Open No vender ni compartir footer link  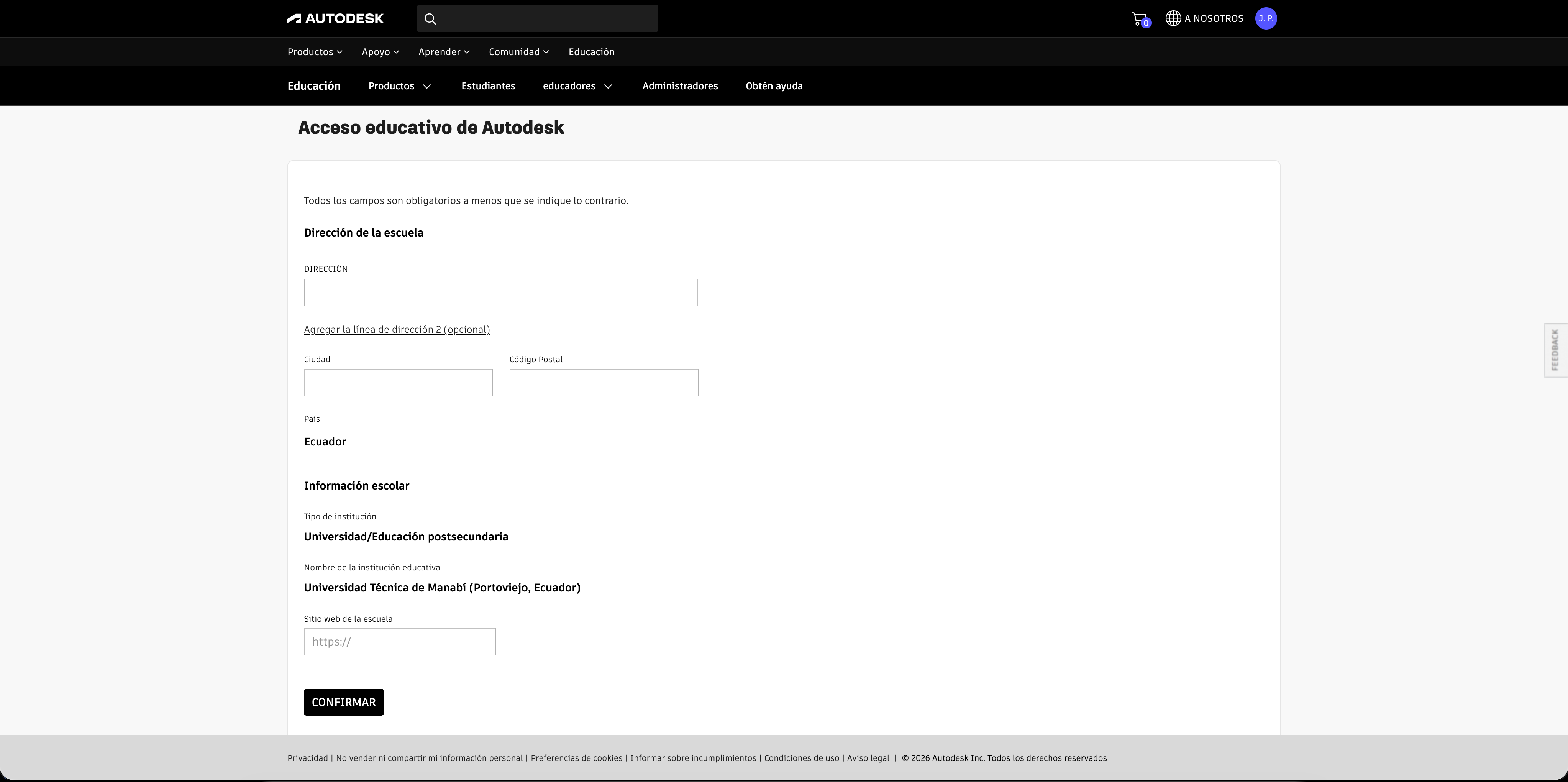click(x=429, y=758)
